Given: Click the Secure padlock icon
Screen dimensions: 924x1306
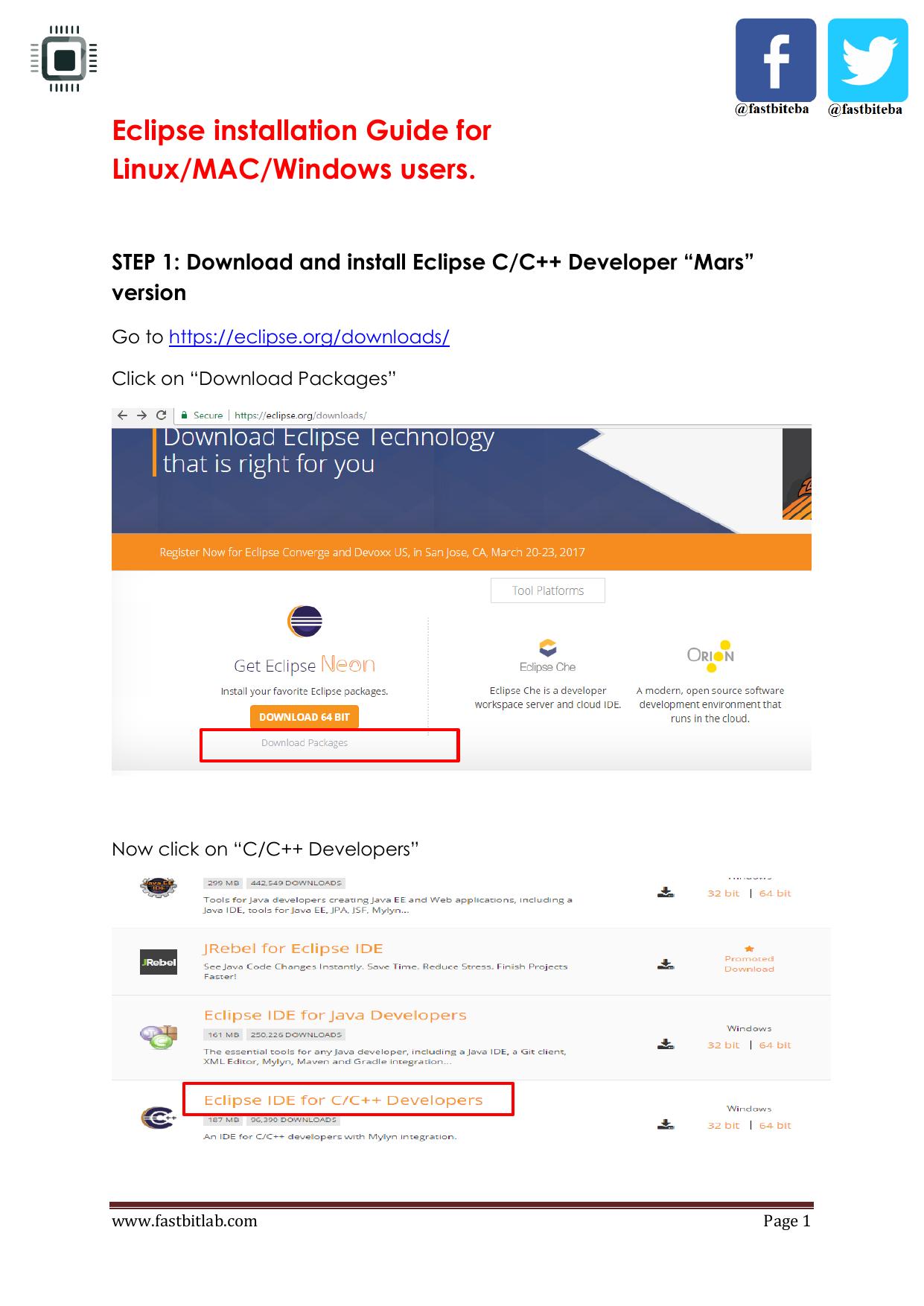Looking at the screenshot, I should coord(184,415).
